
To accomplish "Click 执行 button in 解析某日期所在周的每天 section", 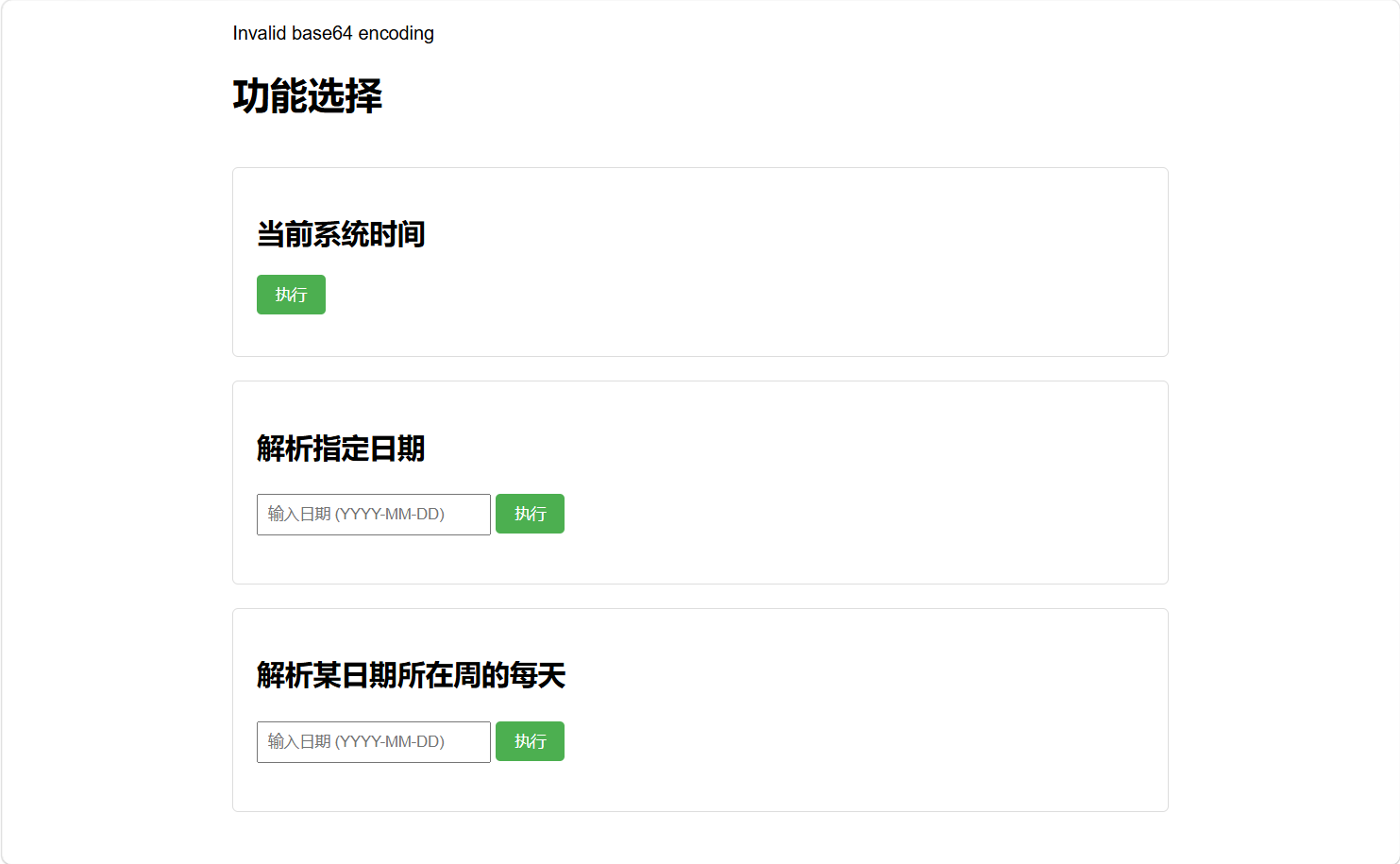I will tap(530, 741).
